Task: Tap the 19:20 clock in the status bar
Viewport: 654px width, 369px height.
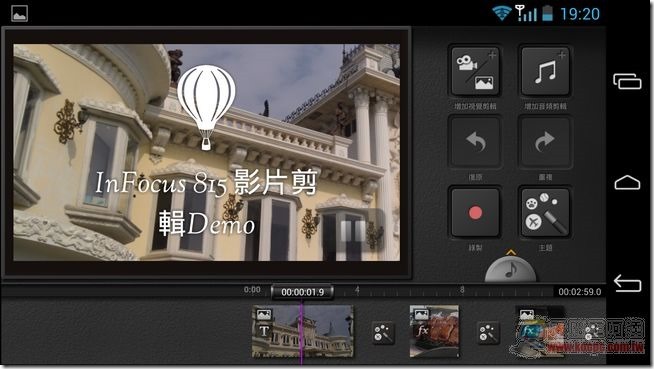Action: [x=580, y=14]
